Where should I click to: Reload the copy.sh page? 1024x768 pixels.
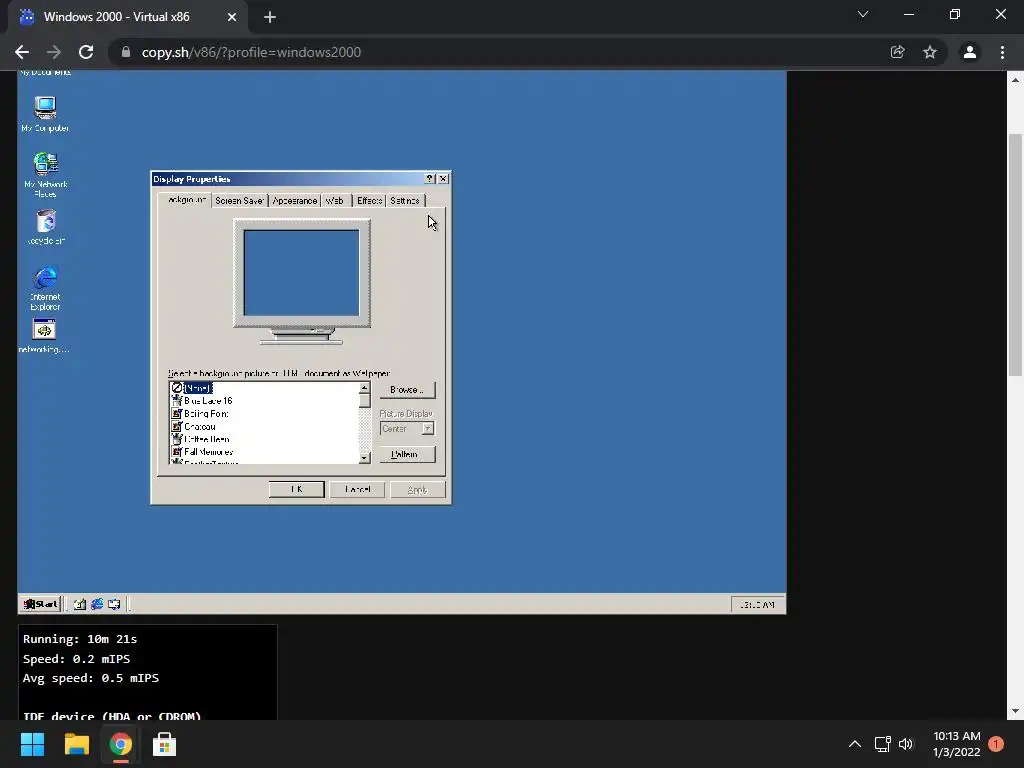(86, 52)
